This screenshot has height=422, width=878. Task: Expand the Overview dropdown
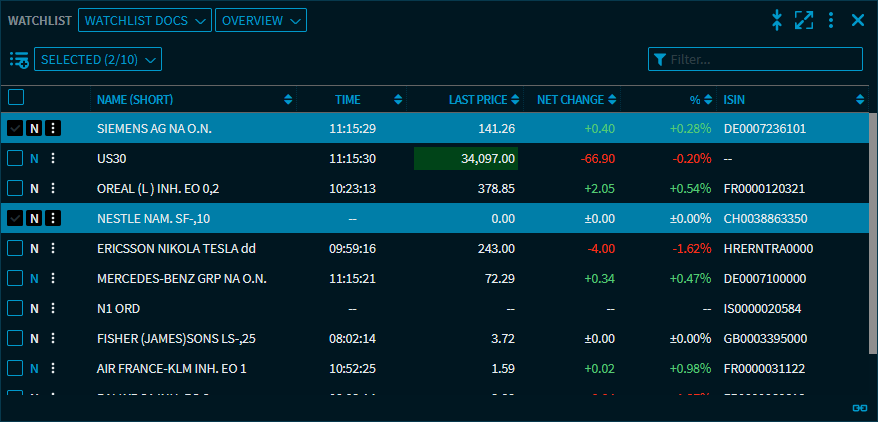[x=261, y=21]
